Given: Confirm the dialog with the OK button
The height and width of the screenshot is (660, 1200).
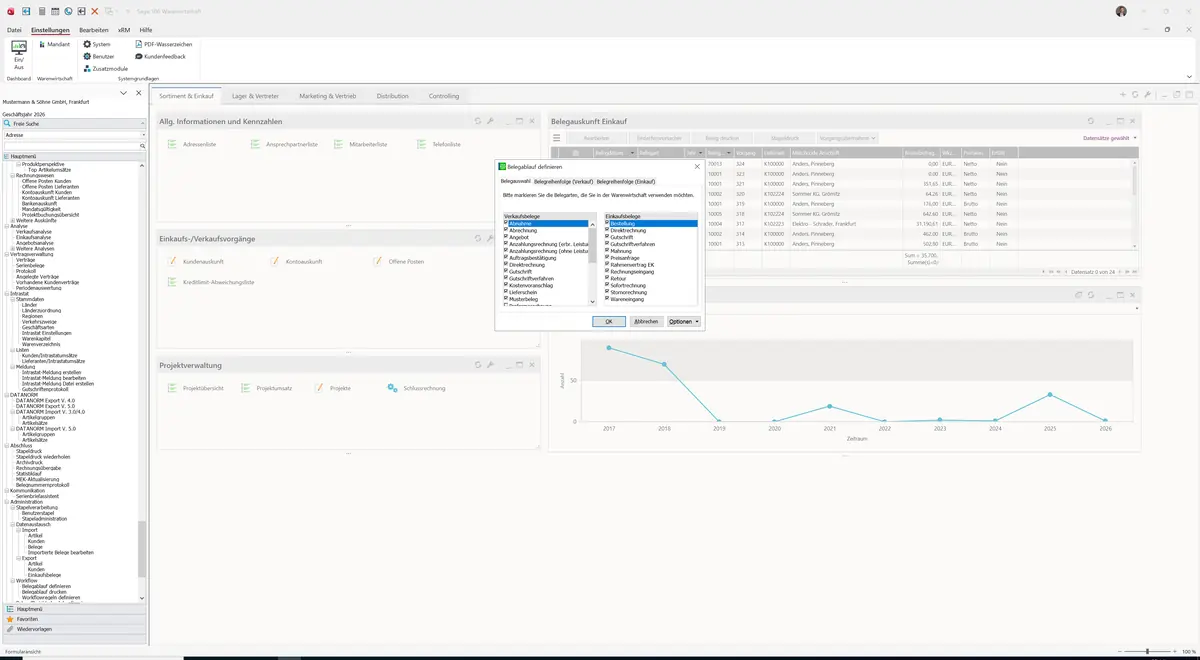Looking at the screenshot, I should click(x=609, y=322).
